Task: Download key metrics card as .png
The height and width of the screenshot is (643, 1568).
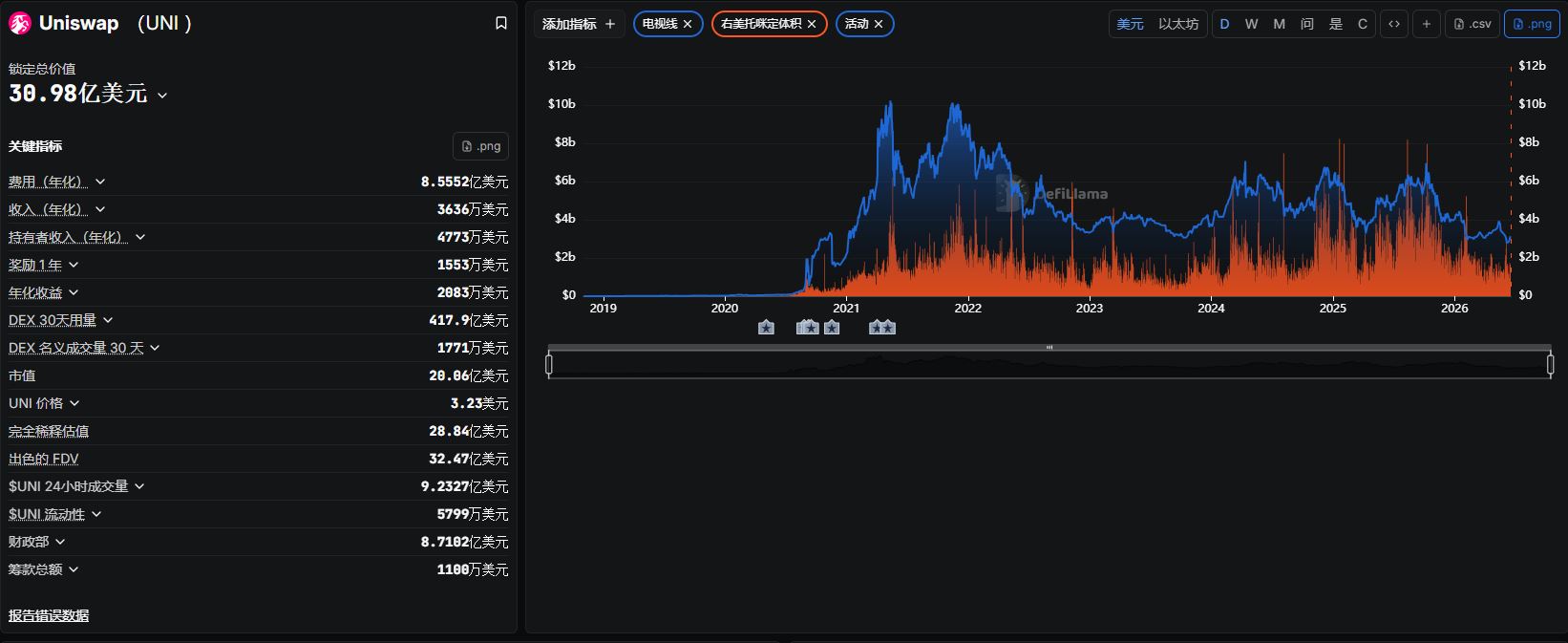Action: click(x=480, y=146)
